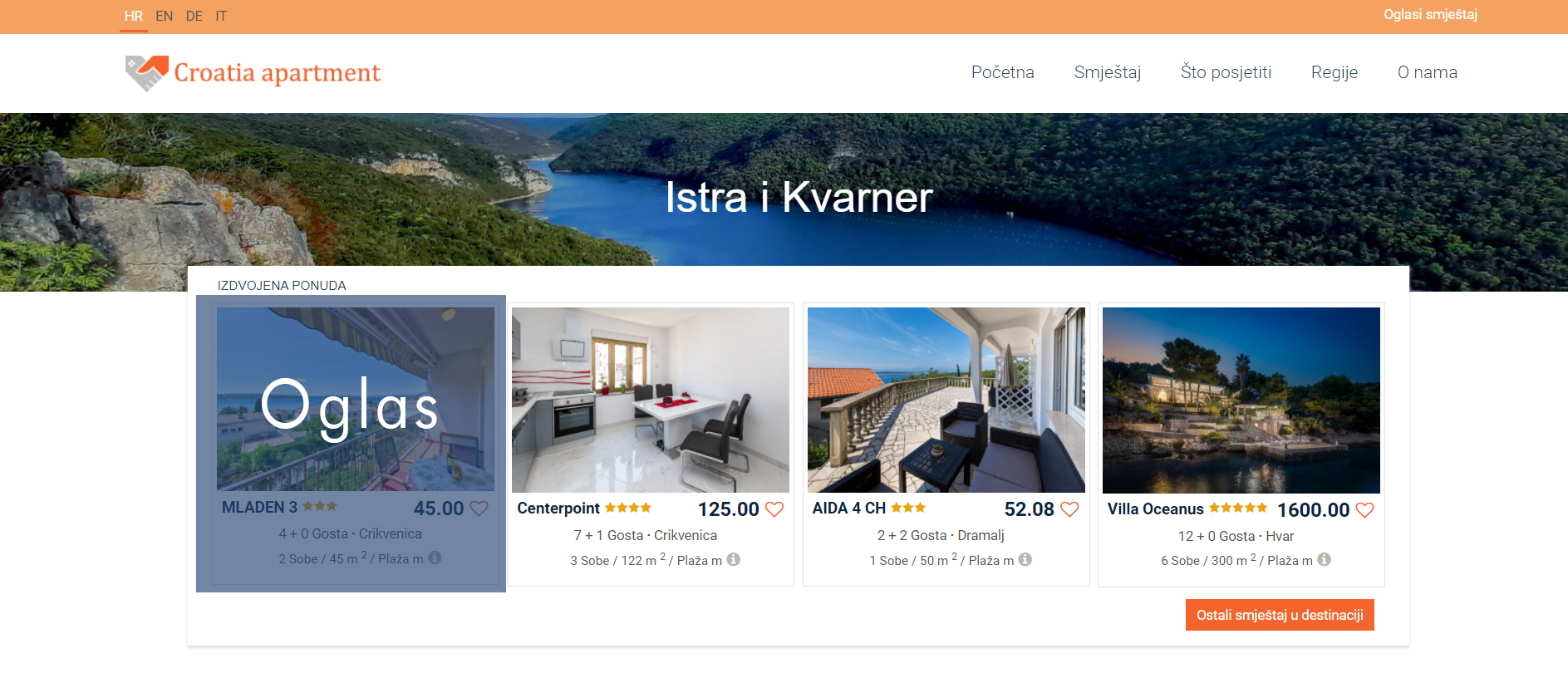The image size is (1568, 683).
Task: Click info icon beside AIDA 4 CH Plaža
Action: (x=1025, y=560)
